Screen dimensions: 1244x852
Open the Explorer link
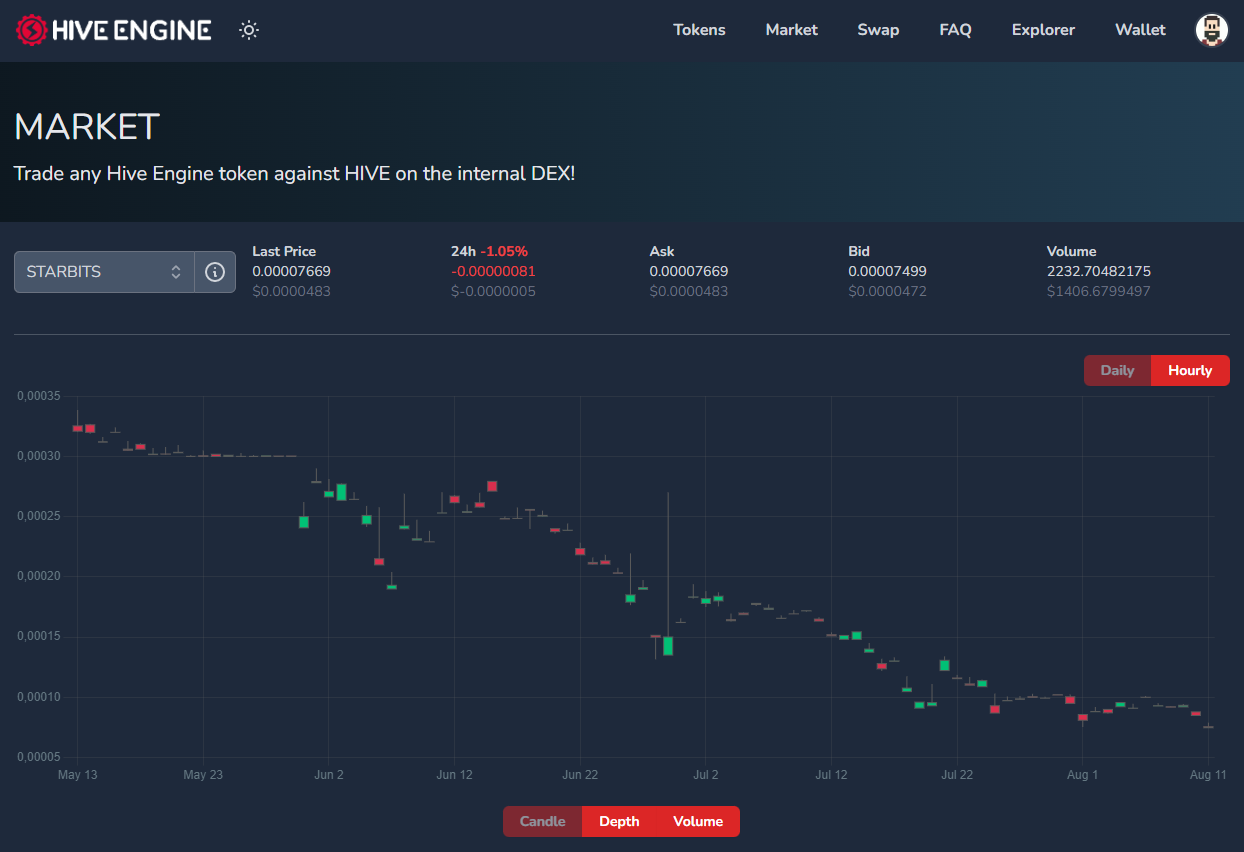tap(1043, 30)
